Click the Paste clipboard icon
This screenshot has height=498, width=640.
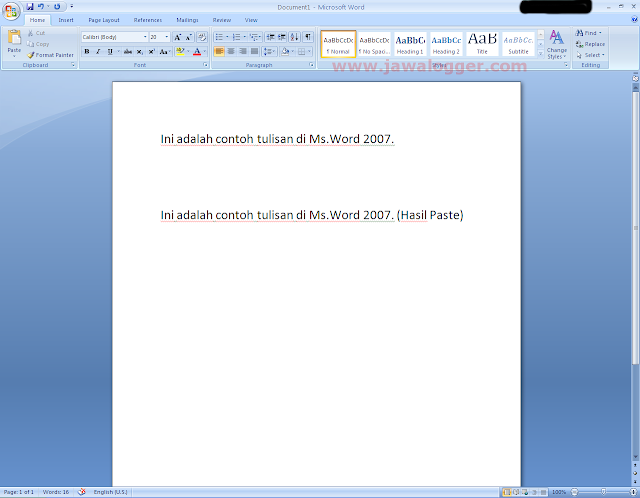(x=14, y=38)
